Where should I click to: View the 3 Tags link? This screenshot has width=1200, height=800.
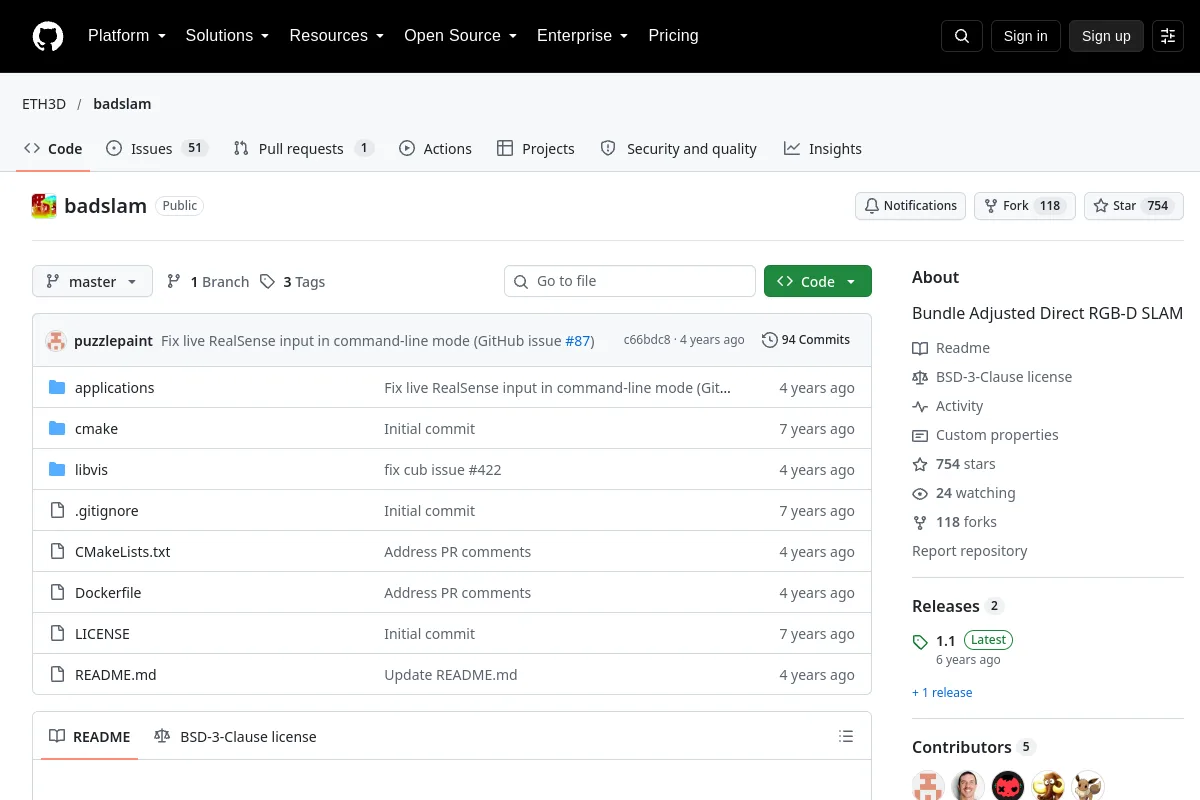(292, 282)
